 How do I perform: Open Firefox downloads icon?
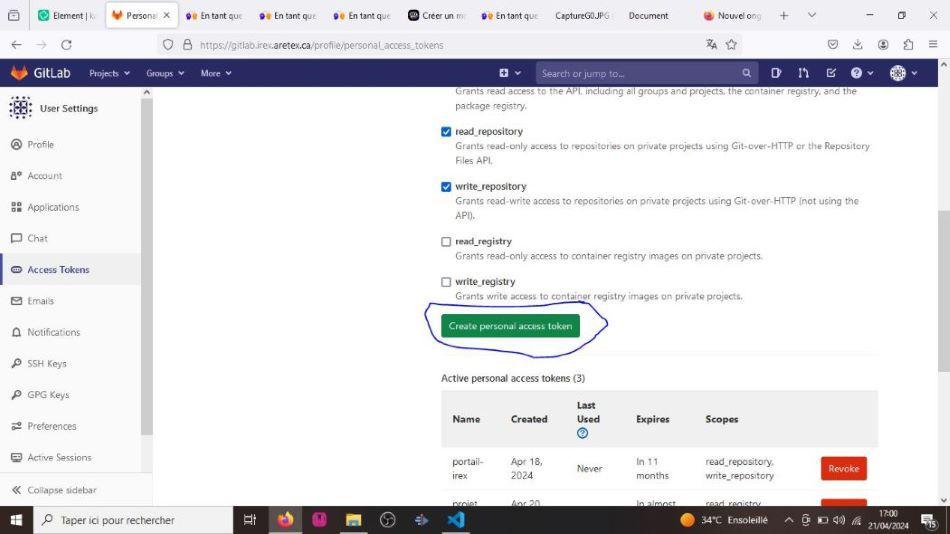coord(857,44)
